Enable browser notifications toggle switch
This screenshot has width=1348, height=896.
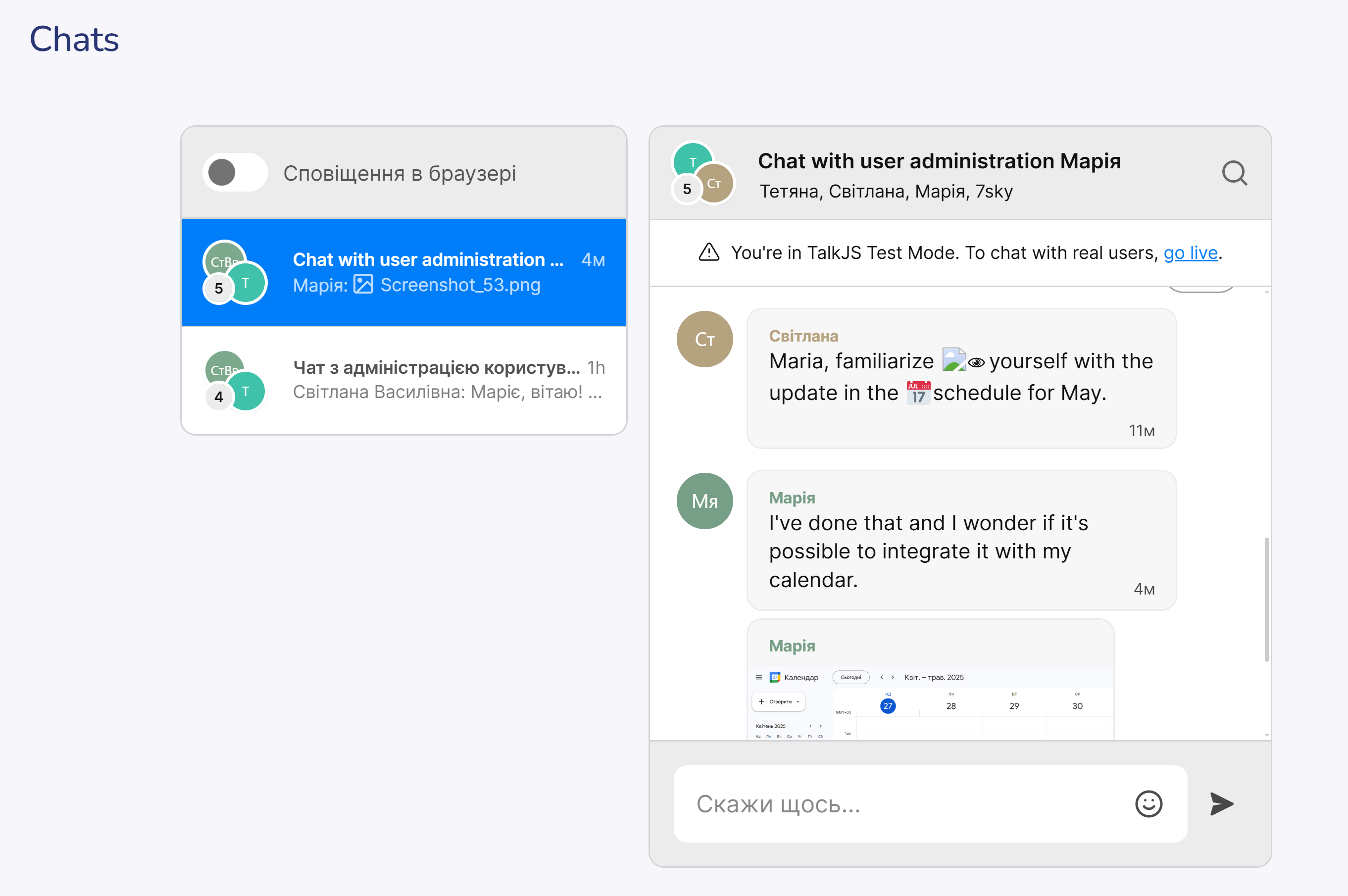click(235, 173)
